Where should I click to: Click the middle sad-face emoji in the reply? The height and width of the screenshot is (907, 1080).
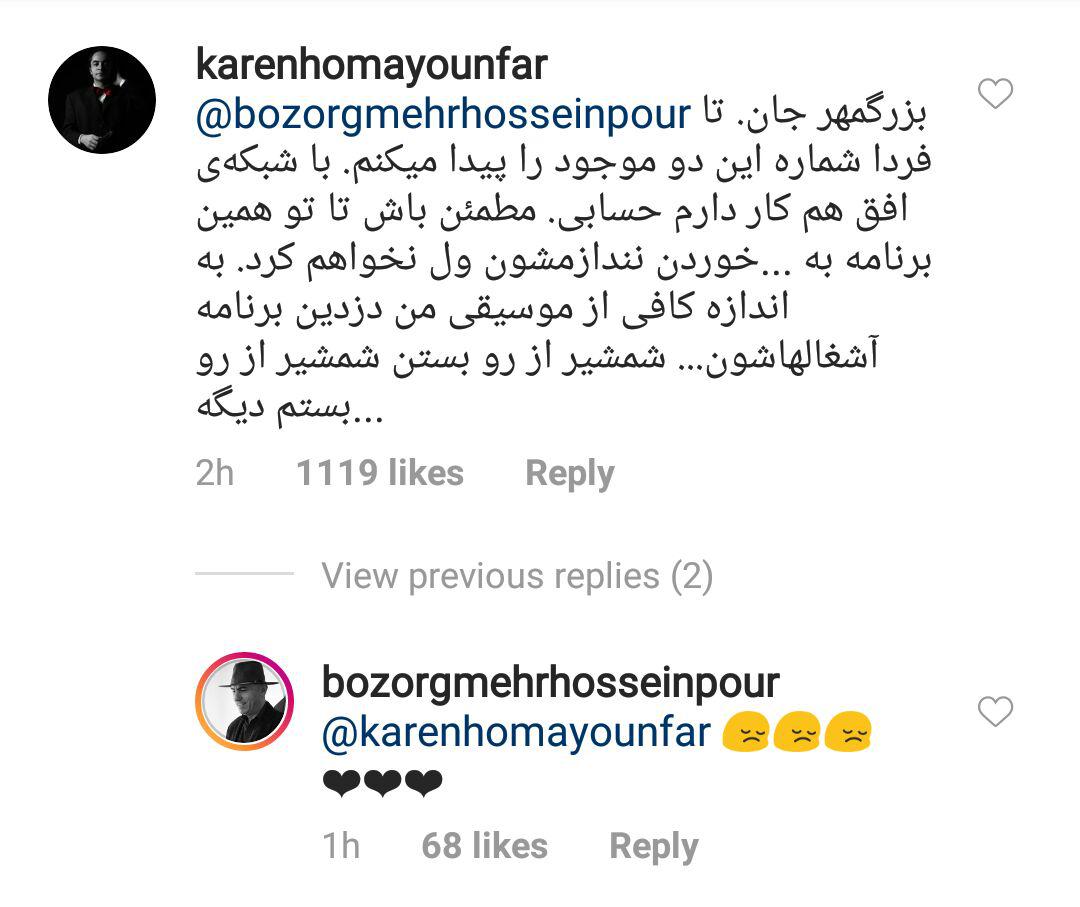coord(797,731)
